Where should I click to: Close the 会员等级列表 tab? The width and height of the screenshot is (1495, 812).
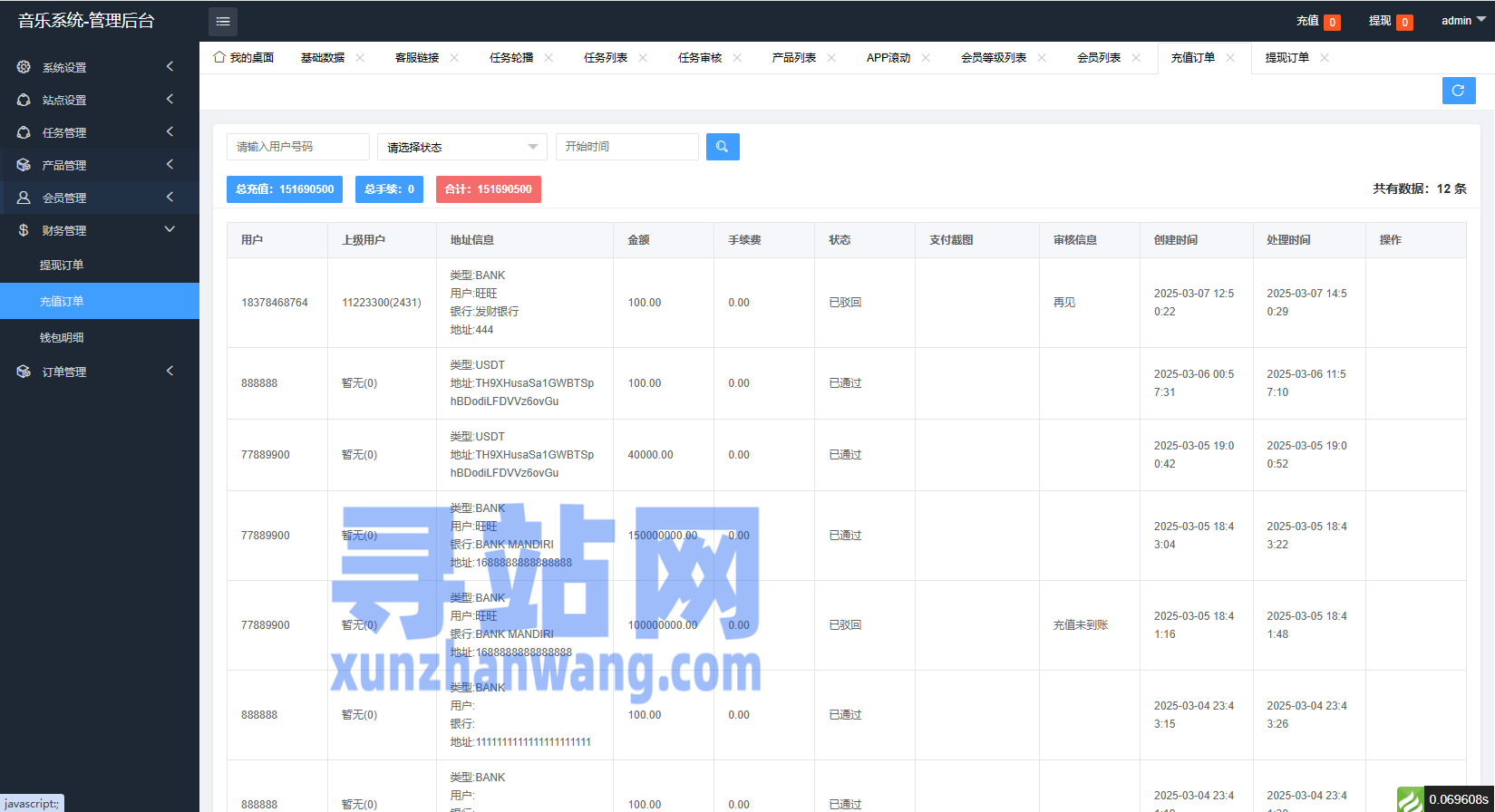pos(1042,57)
